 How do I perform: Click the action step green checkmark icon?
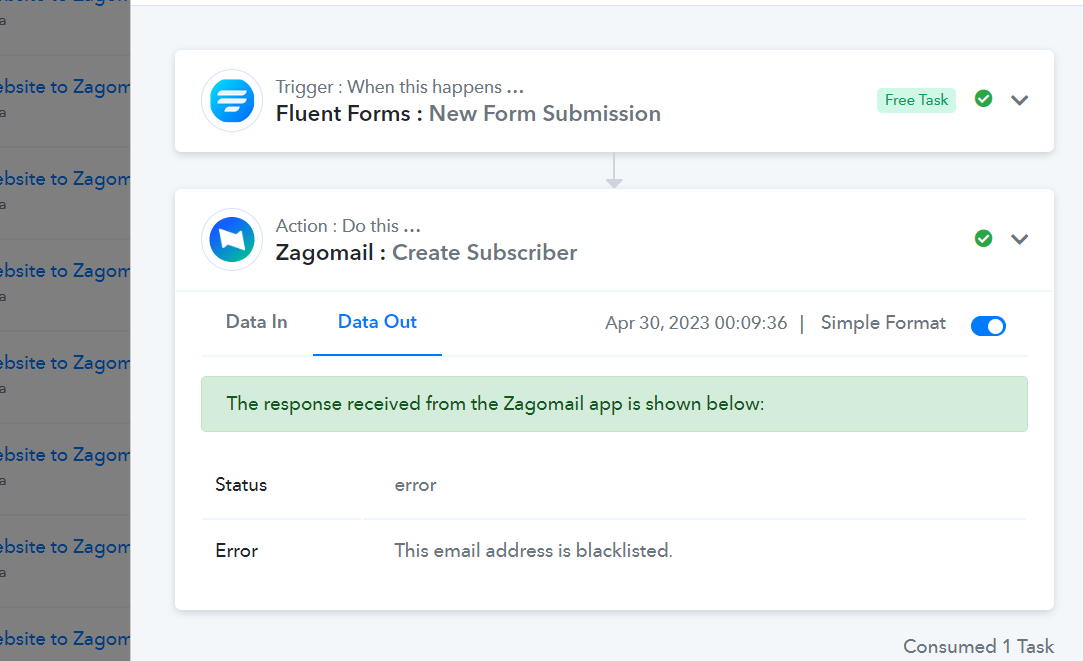pyautogui.click(x=984, y=238)
